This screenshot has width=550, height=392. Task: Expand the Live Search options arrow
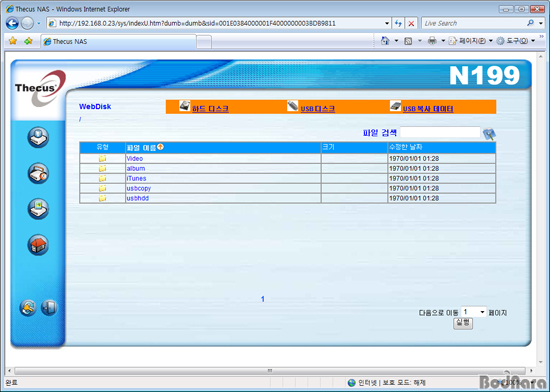tap(541, 23)
